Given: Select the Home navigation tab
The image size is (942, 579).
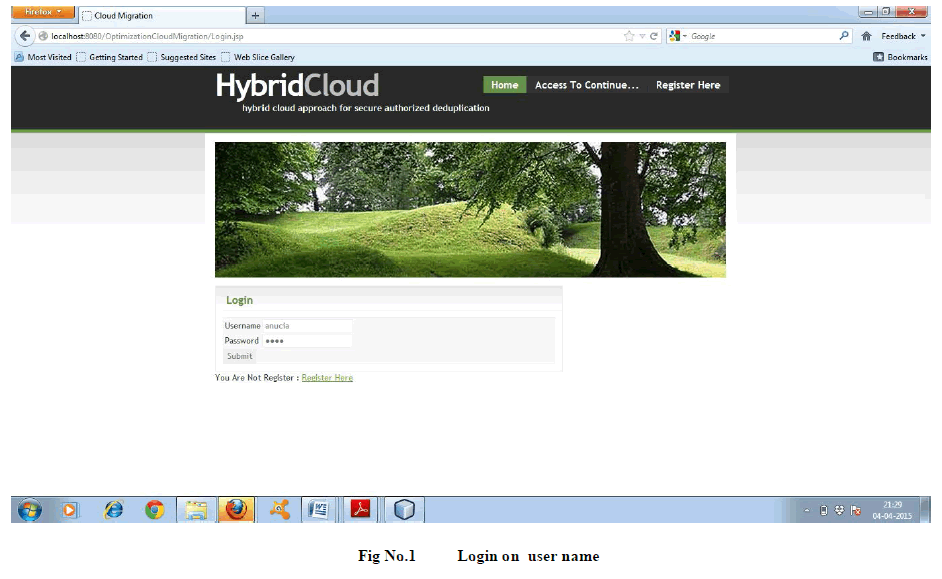Looking at the screenshot, I should point(504,85).
